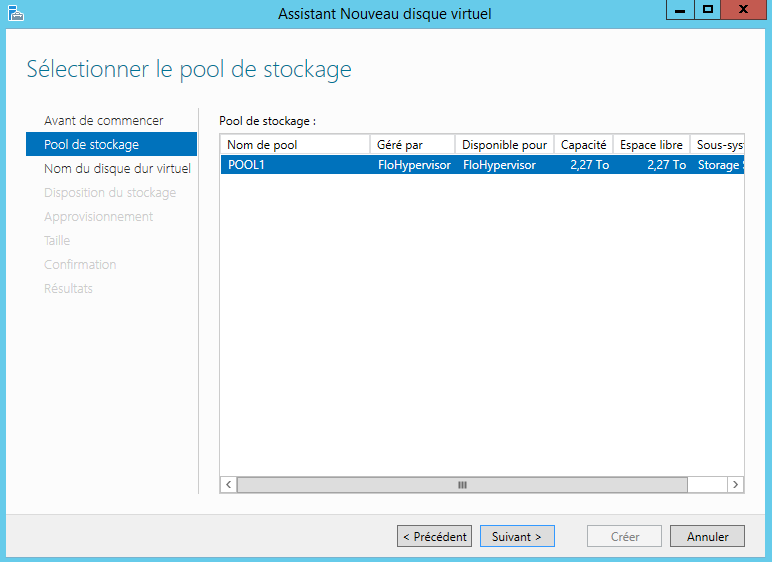Maximize the wizard window
This screenshot has height=562, width=772.
708,10
